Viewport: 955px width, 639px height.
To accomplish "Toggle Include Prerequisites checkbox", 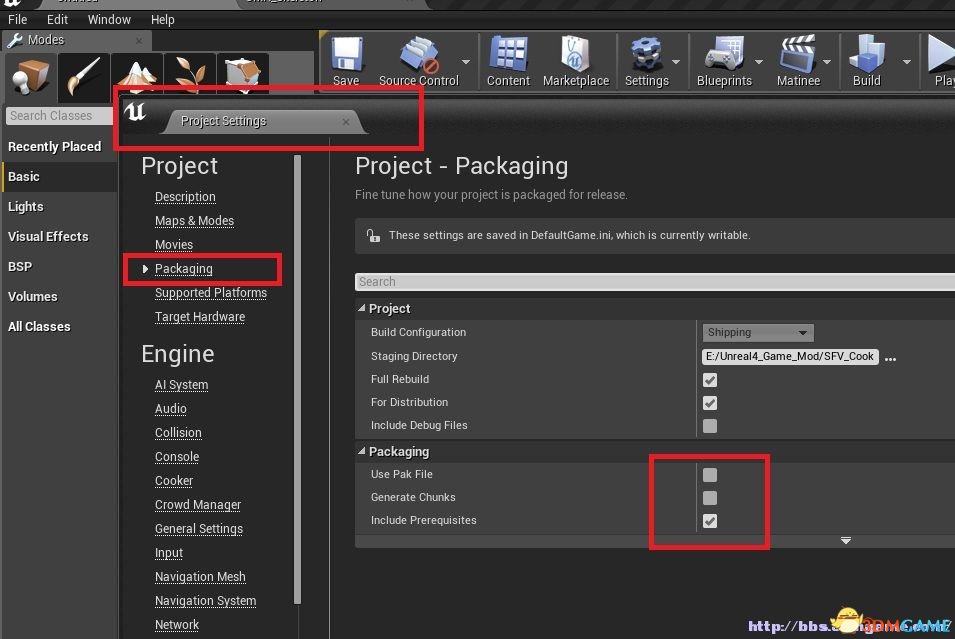I will [710, 521].
